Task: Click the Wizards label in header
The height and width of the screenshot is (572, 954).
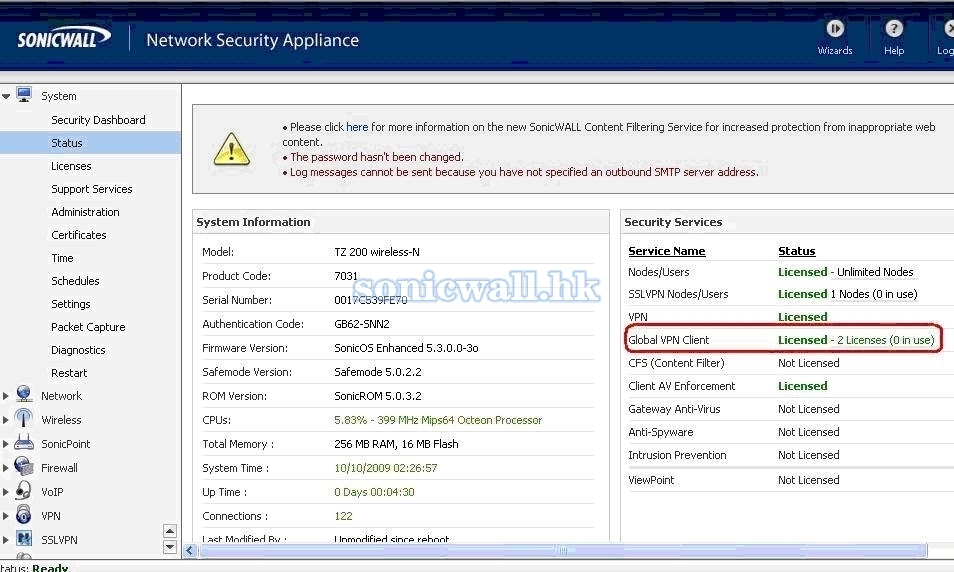Action: tap(835, 51)
